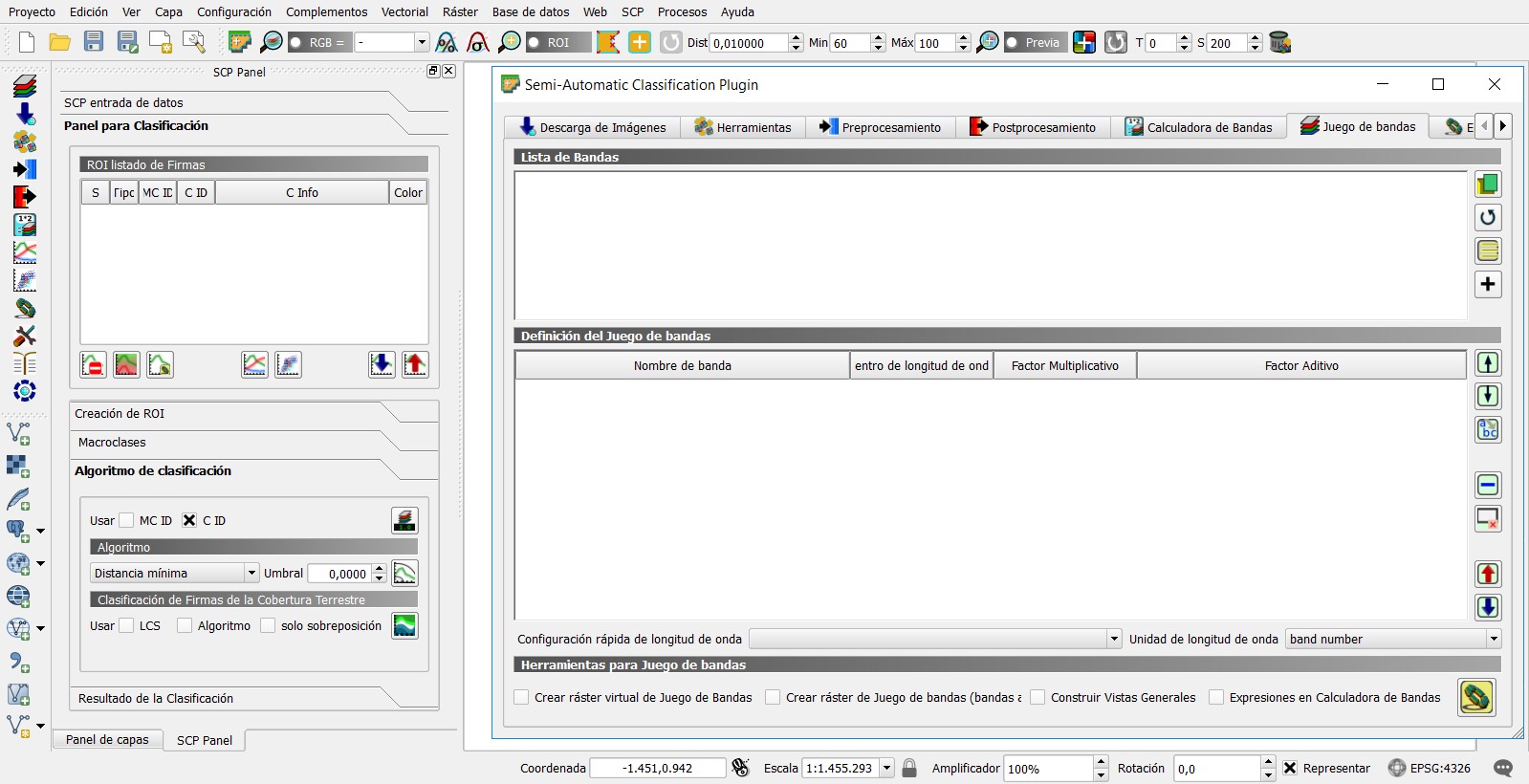Check Crear ráster virtual de Juego de Bandas
The width and height of the screenshot is (1529, 784).
pyautogui.click(x=521, y=697)
